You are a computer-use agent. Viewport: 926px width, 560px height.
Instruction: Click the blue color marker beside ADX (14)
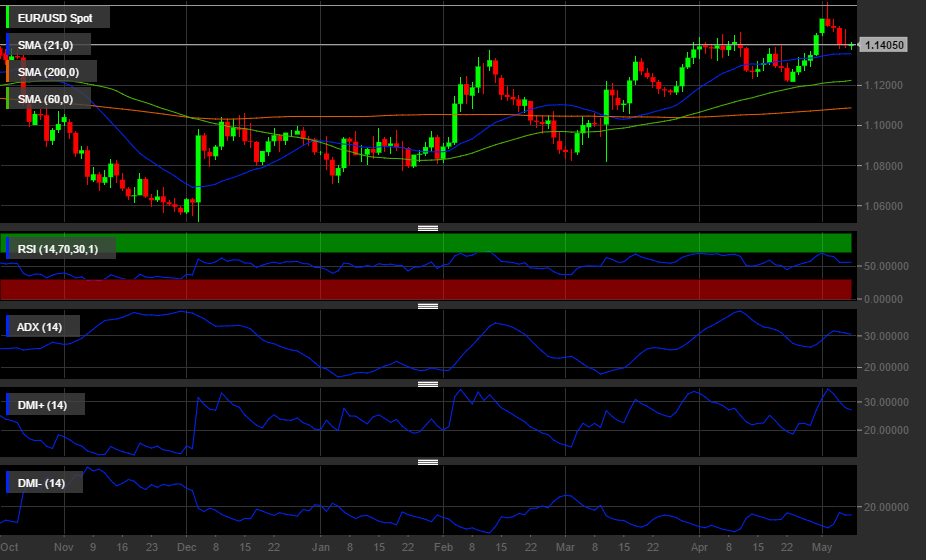pos(9,327)
